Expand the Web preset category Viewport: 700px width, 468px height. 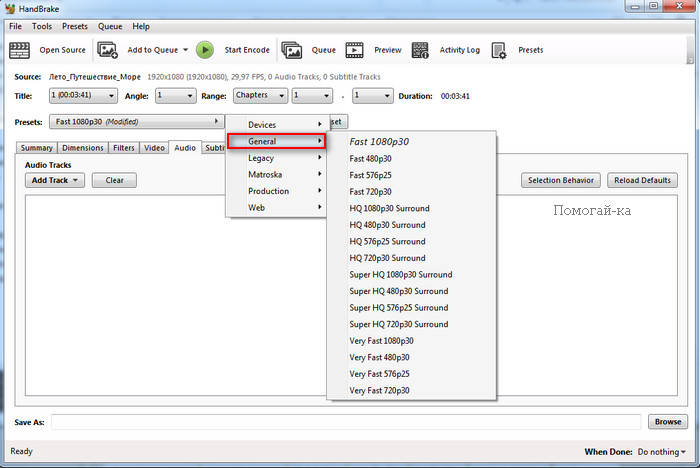pyautogui.click(x=276, y=207)
